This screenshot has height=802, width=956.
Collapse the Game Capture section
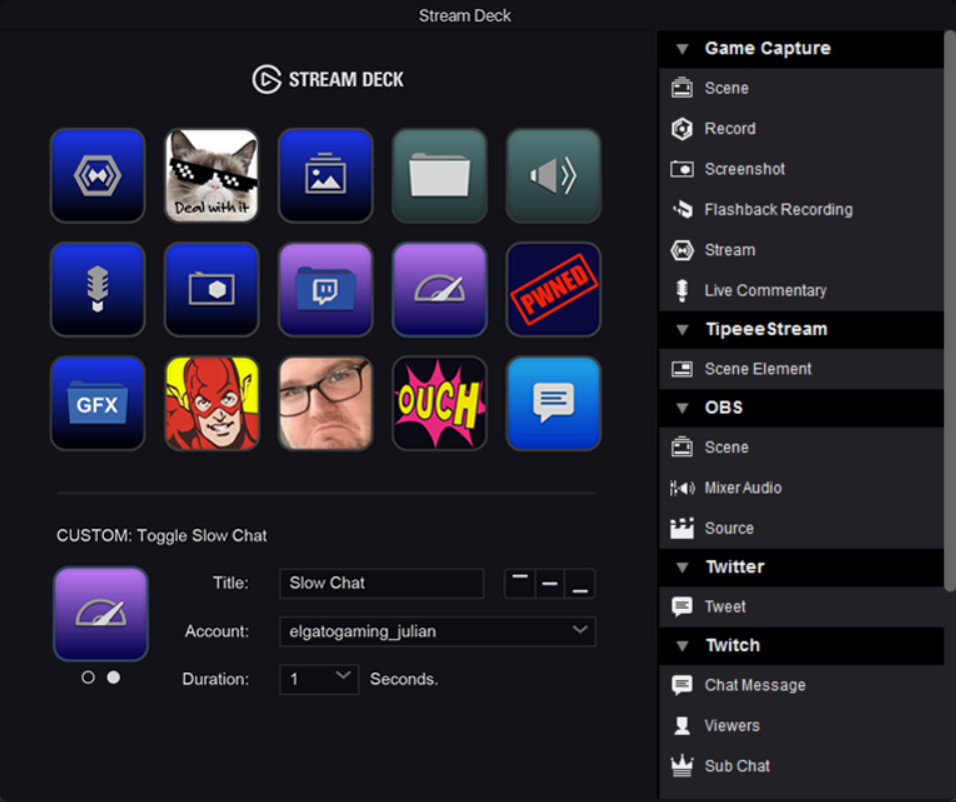pos(682,49)
